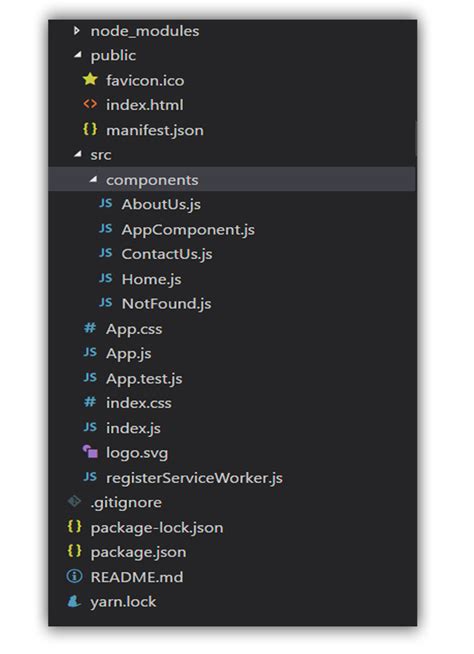Select the node_modules folder name
Viewport: 474px width, 654px height.
tap(145, 31)
